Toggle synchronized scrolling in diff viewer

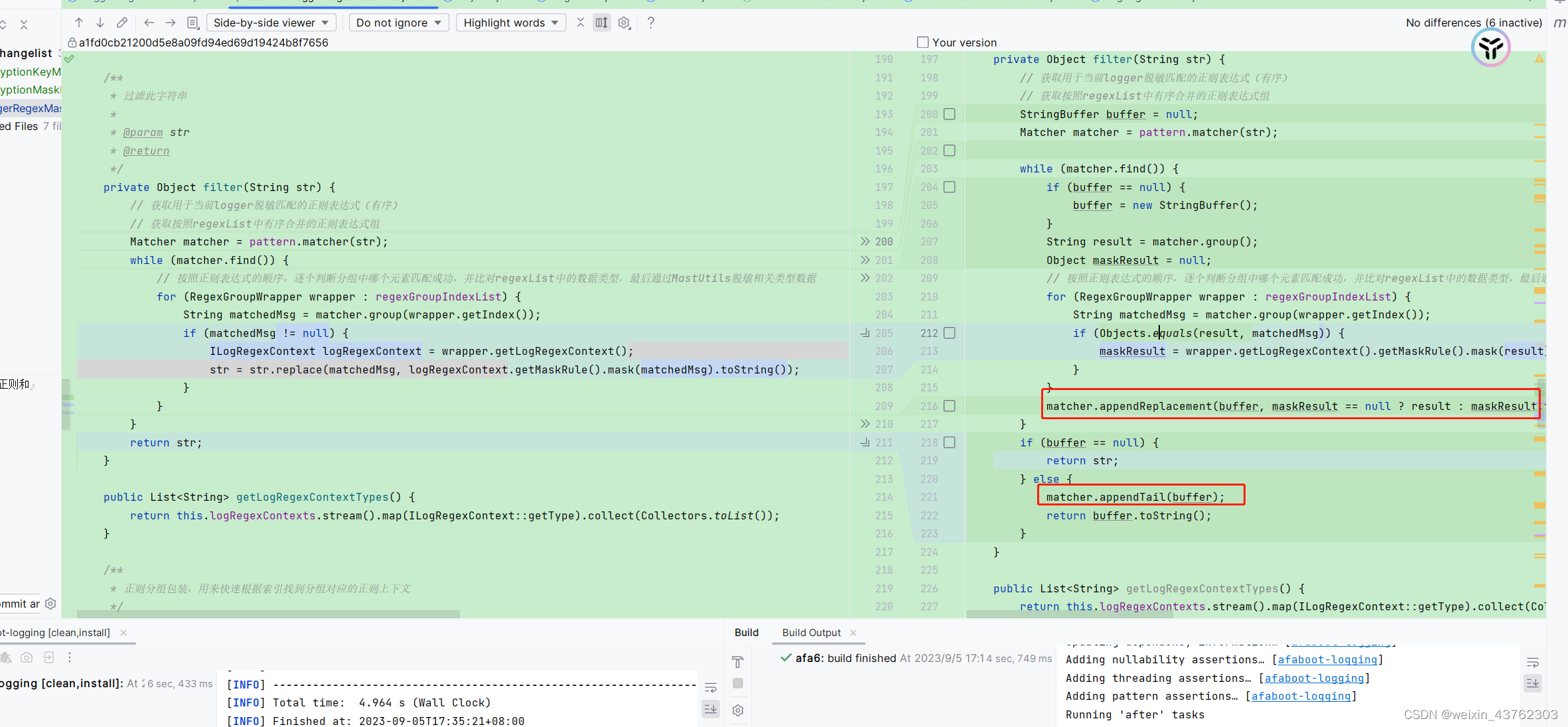(601, 22)
